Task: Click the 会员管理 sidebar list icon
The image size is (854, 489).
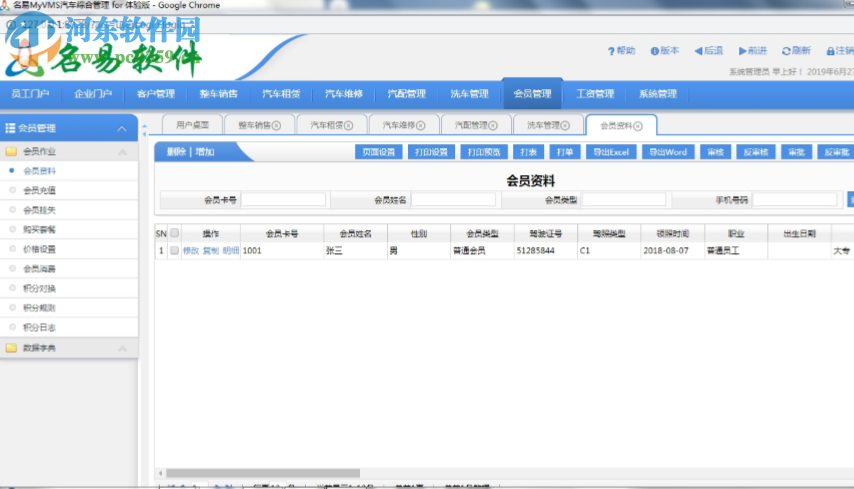Action: tap(10, 129)
